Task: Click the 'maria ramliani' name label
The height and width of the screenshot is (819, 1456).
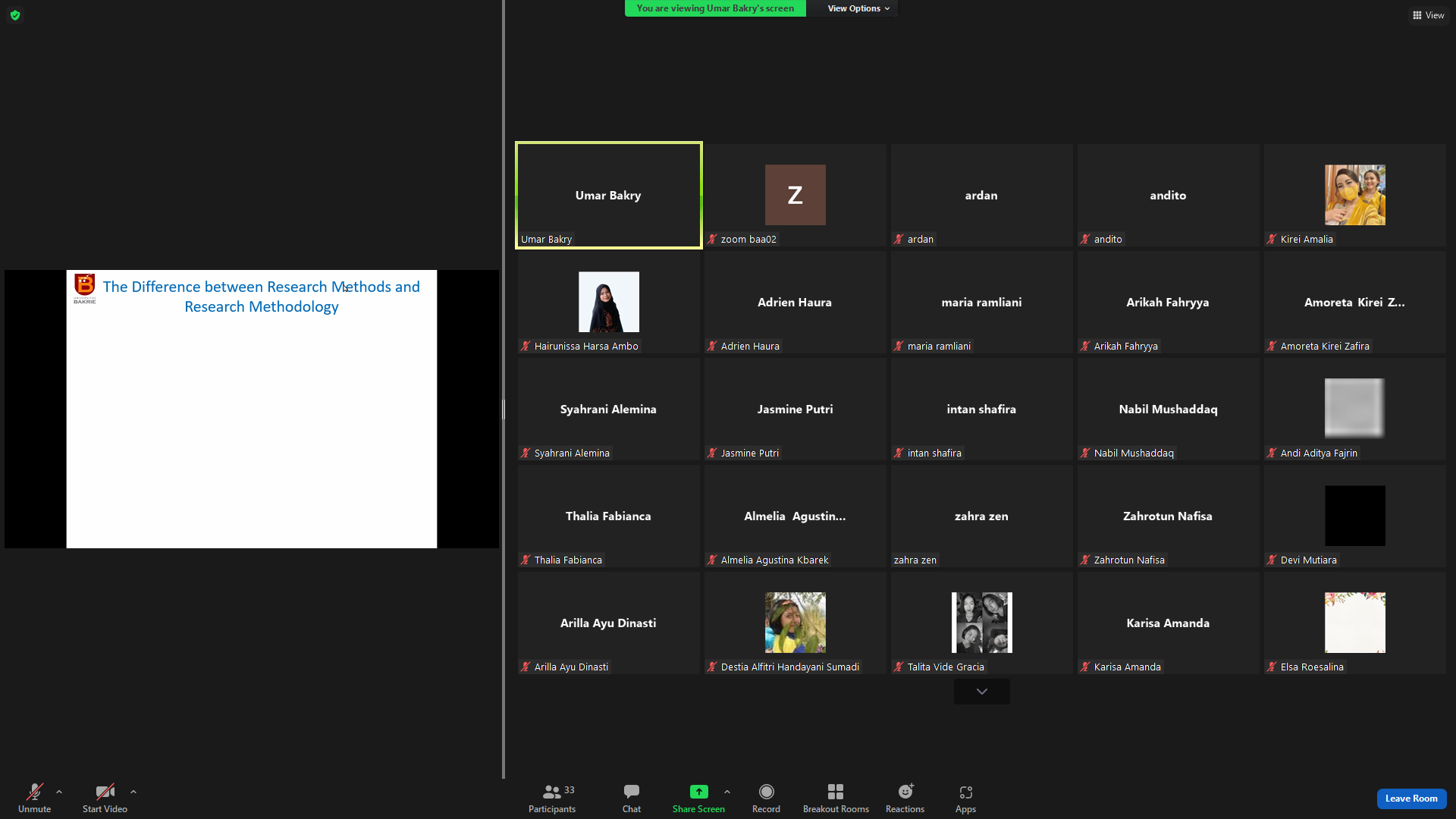Action: (x=939, y=347)
